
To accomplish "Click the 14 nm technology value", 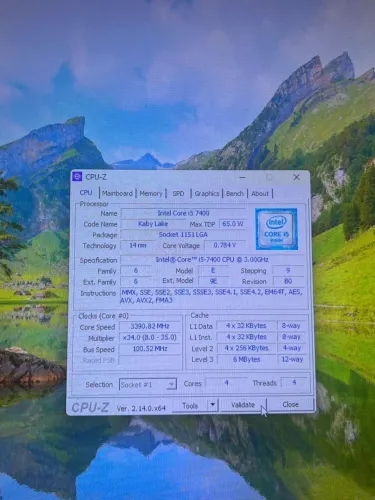I will tap(137, 245).
